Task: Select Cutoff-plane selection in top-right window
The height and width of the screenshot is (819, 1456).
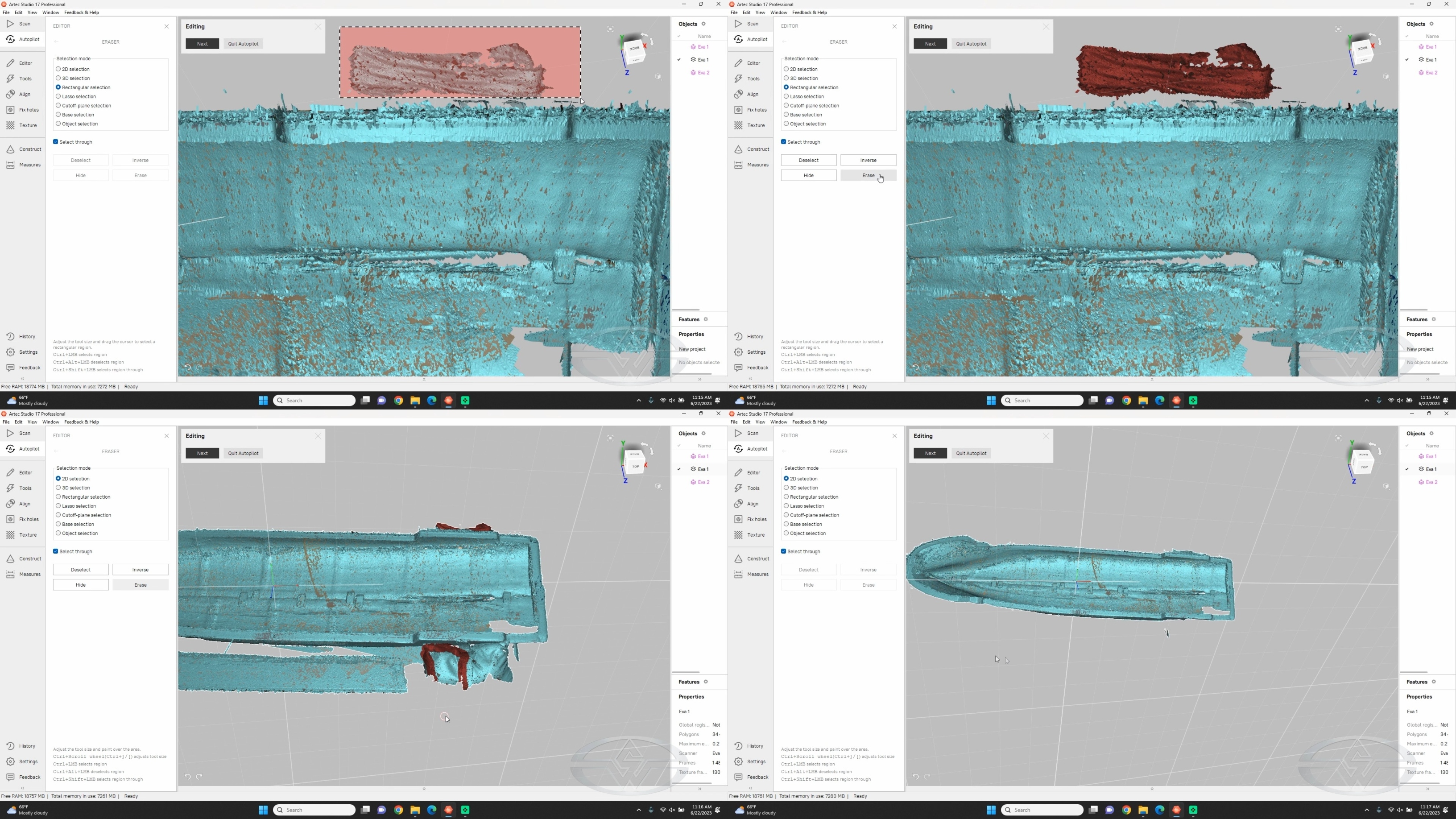Action: tap(811, 106)
